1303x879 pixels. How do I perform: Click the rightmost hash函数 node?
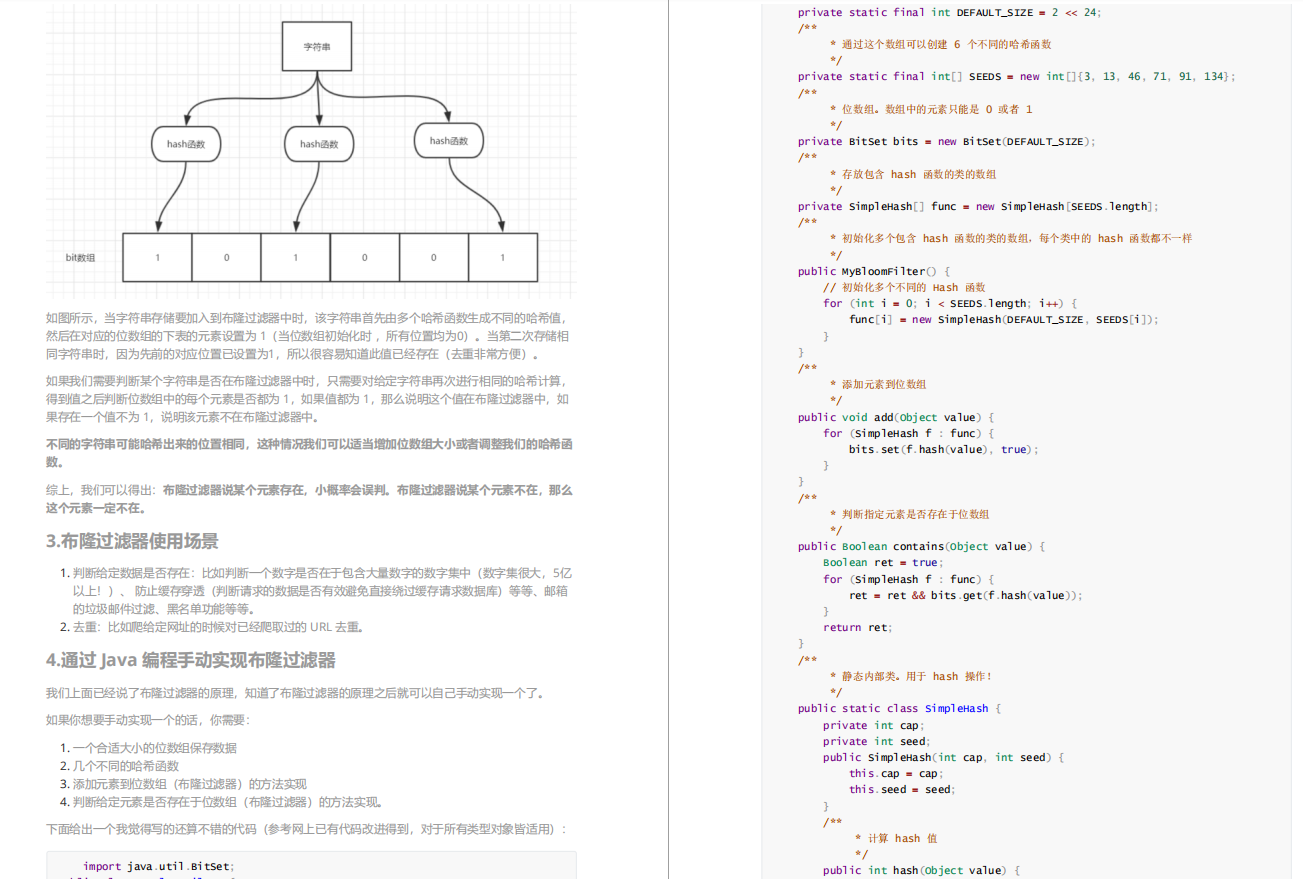pos(448,140)
